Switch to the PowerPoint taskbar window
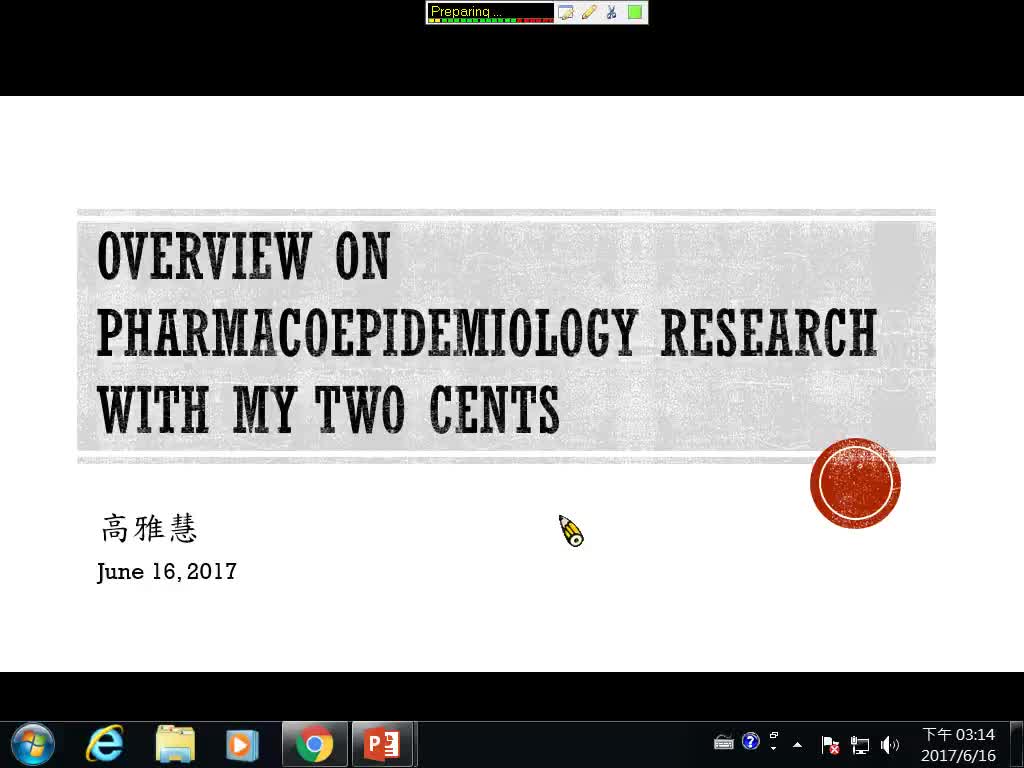1024x768 pixels. coord(382,744)
